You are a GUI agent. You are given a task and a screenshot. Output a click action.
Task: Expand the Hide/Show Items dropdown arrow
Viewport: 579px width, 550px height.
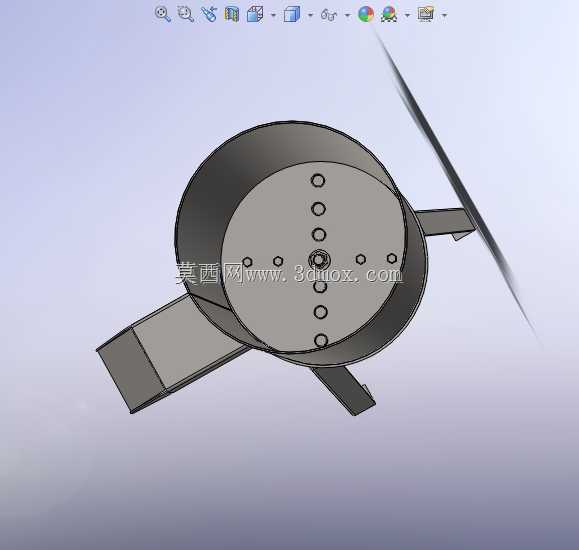pyautogui.click(x=347, y=15)
